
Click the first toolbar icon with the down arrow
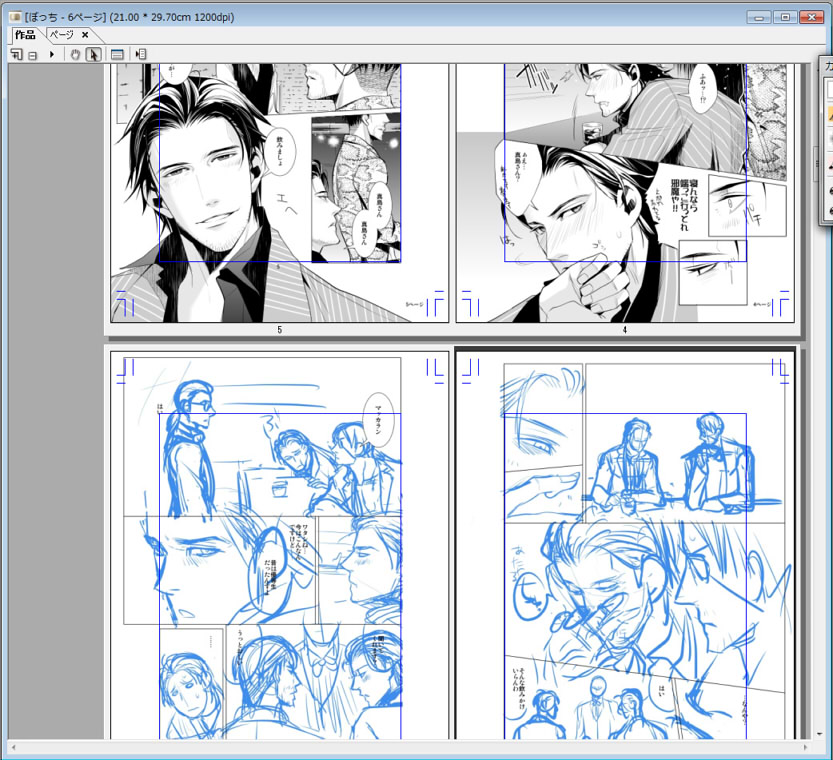pyautogui.click(x=17, y=54)
